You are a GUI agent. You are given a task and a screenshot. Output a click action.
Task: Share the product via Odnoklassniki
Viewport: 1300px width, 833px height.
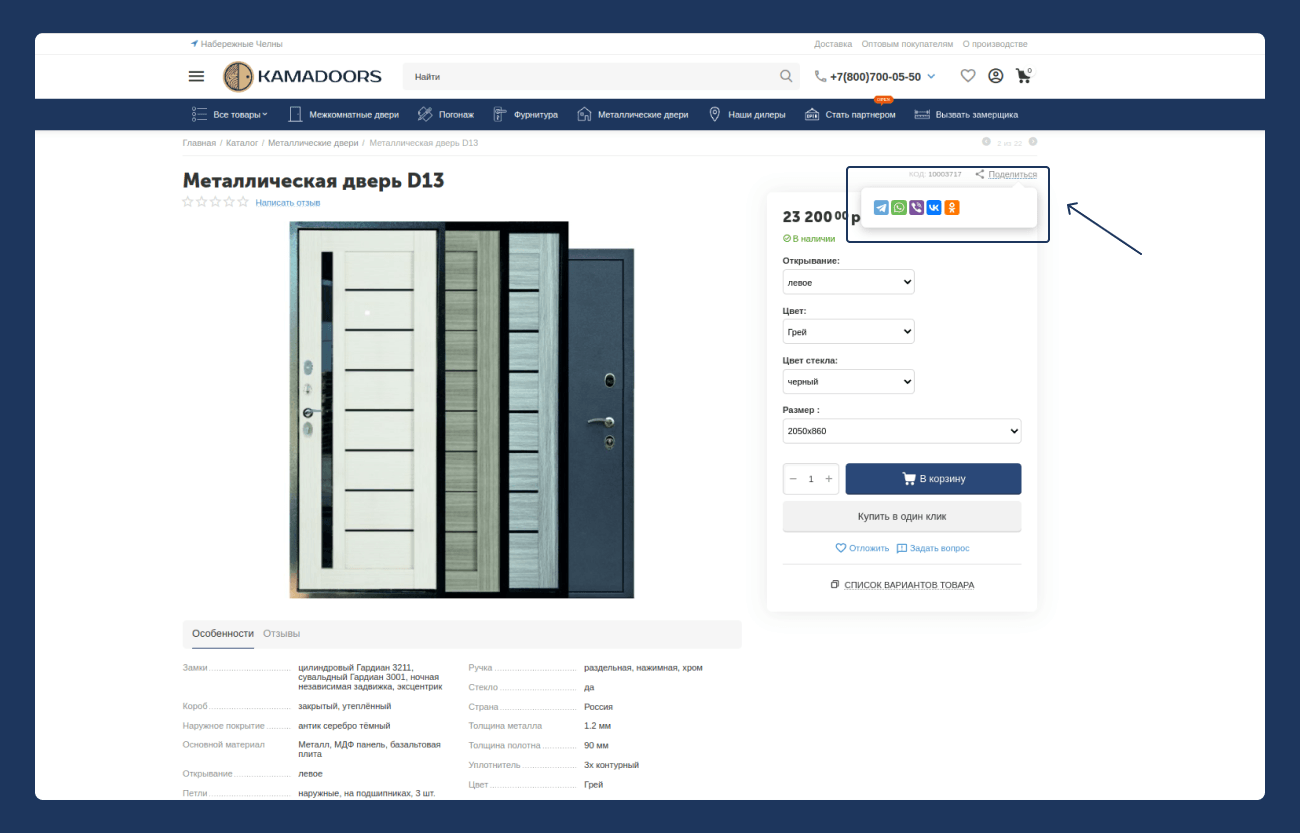point(952,208)
